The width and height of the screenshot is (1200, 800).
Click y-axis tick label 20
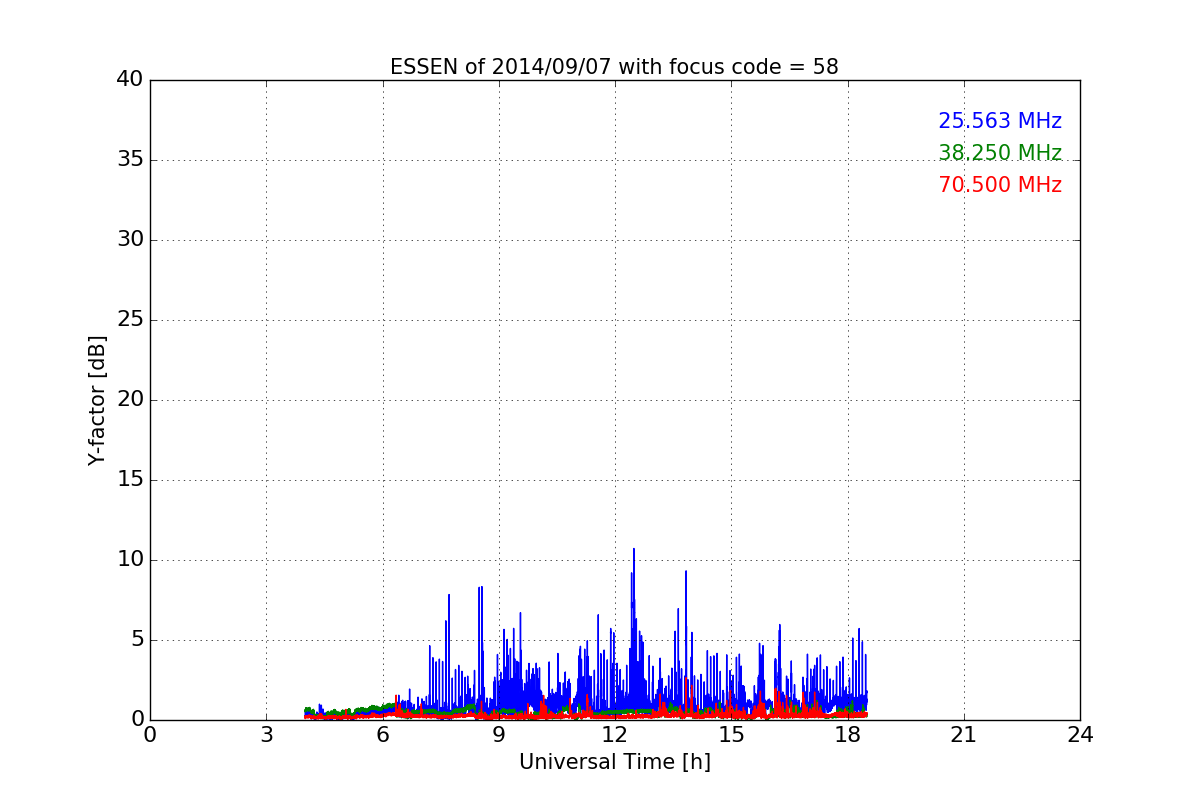pyautogui.click(x=130, y=400)
